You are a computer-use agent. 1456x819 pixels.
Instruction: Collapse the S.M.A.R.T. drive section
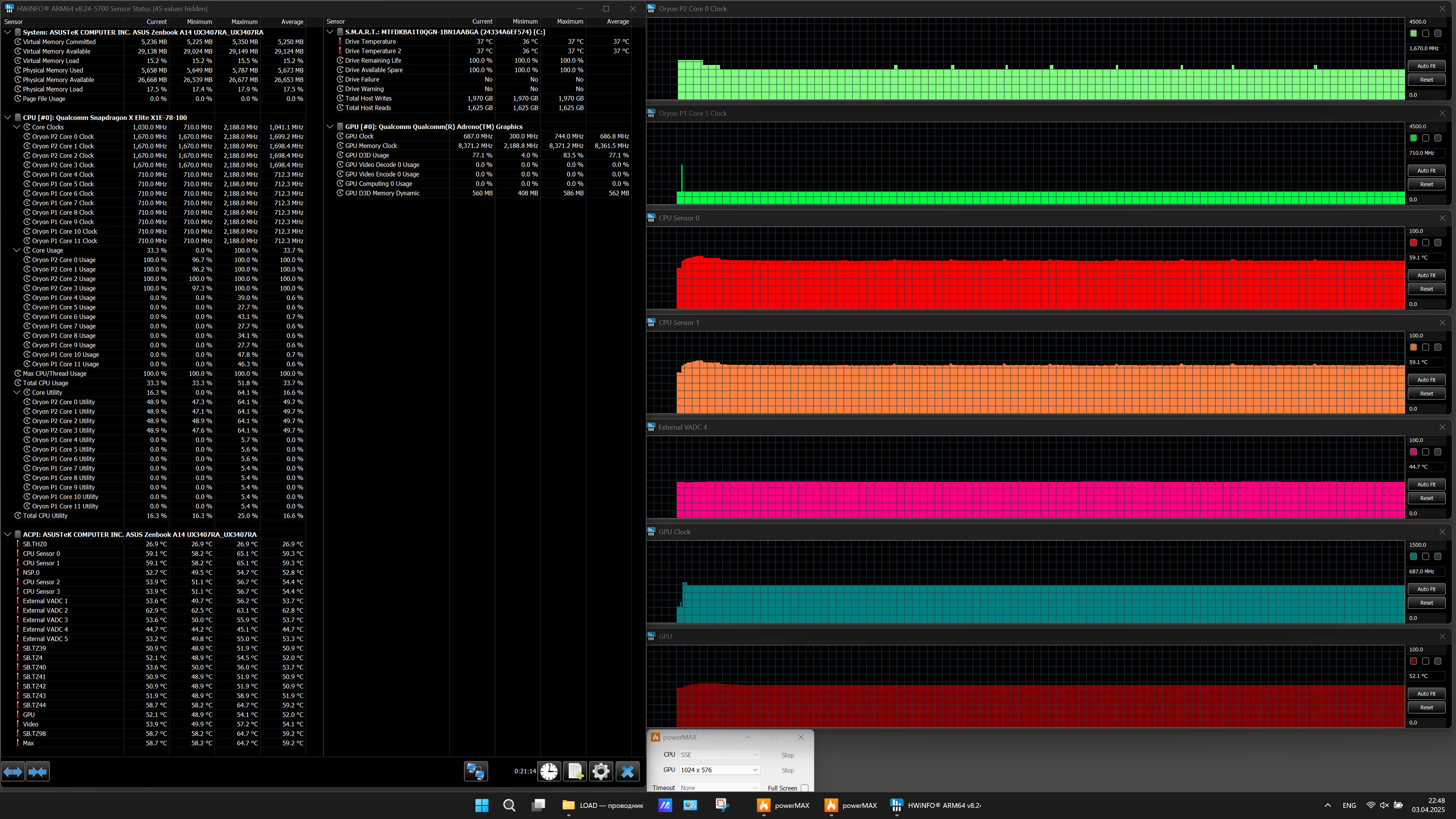point(330,32)
